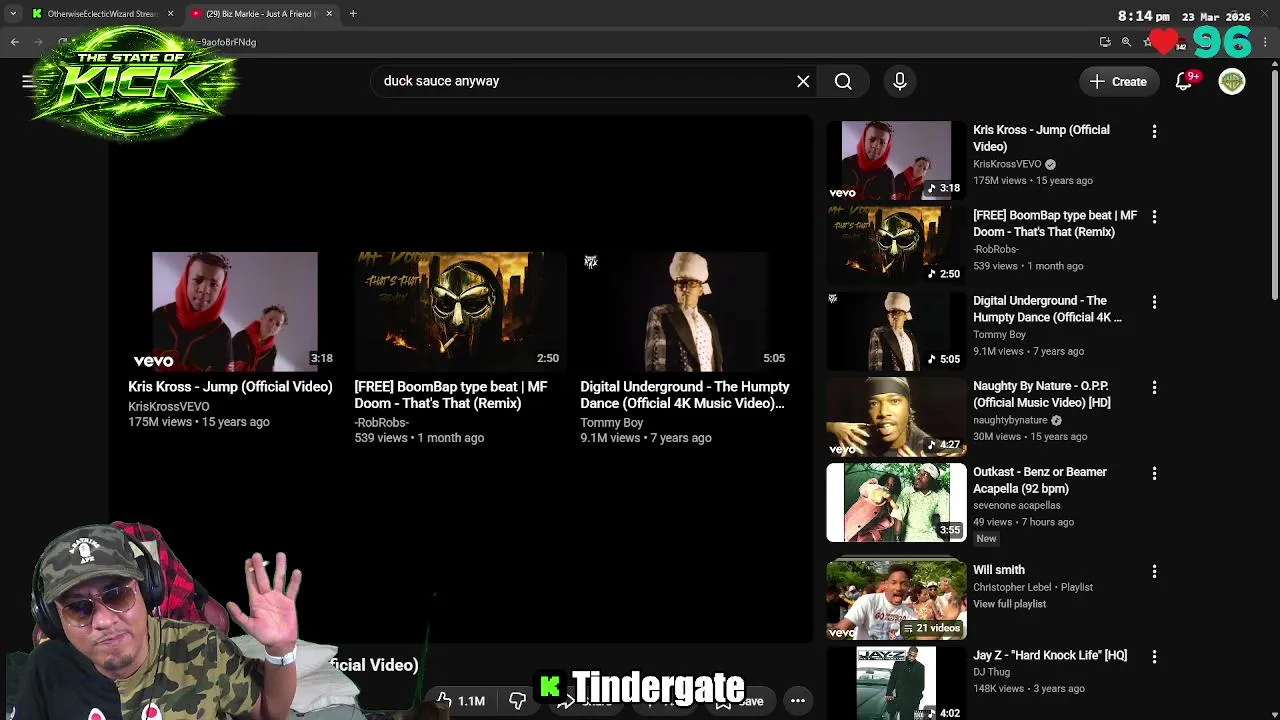
Task: Open the MF Doom That's That Remix end-screen thumbnail
Action: [460, 312]
